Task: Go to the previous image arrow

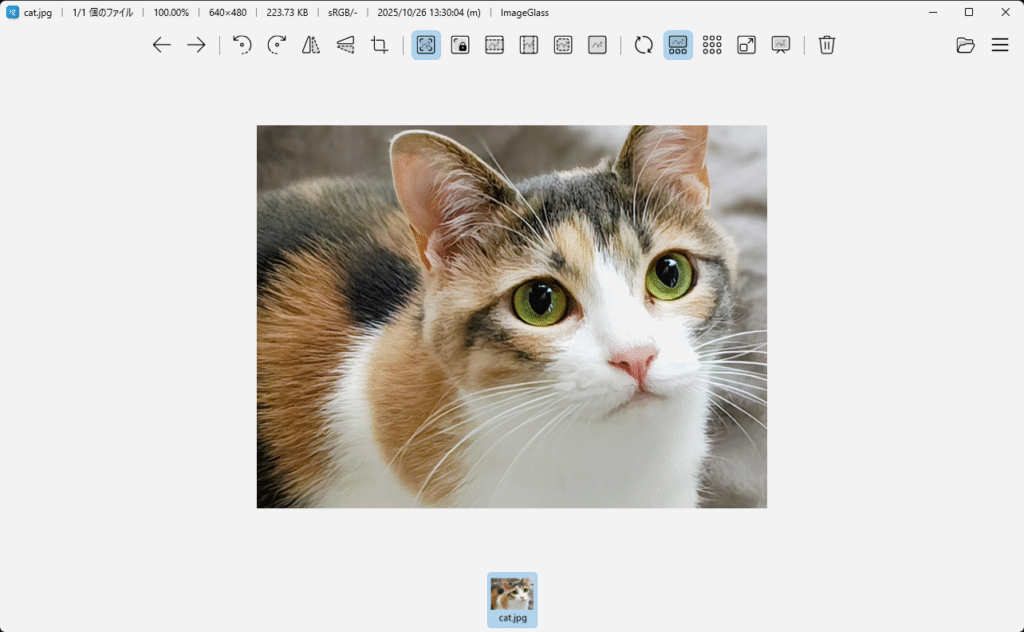Action: click(162, 45)
